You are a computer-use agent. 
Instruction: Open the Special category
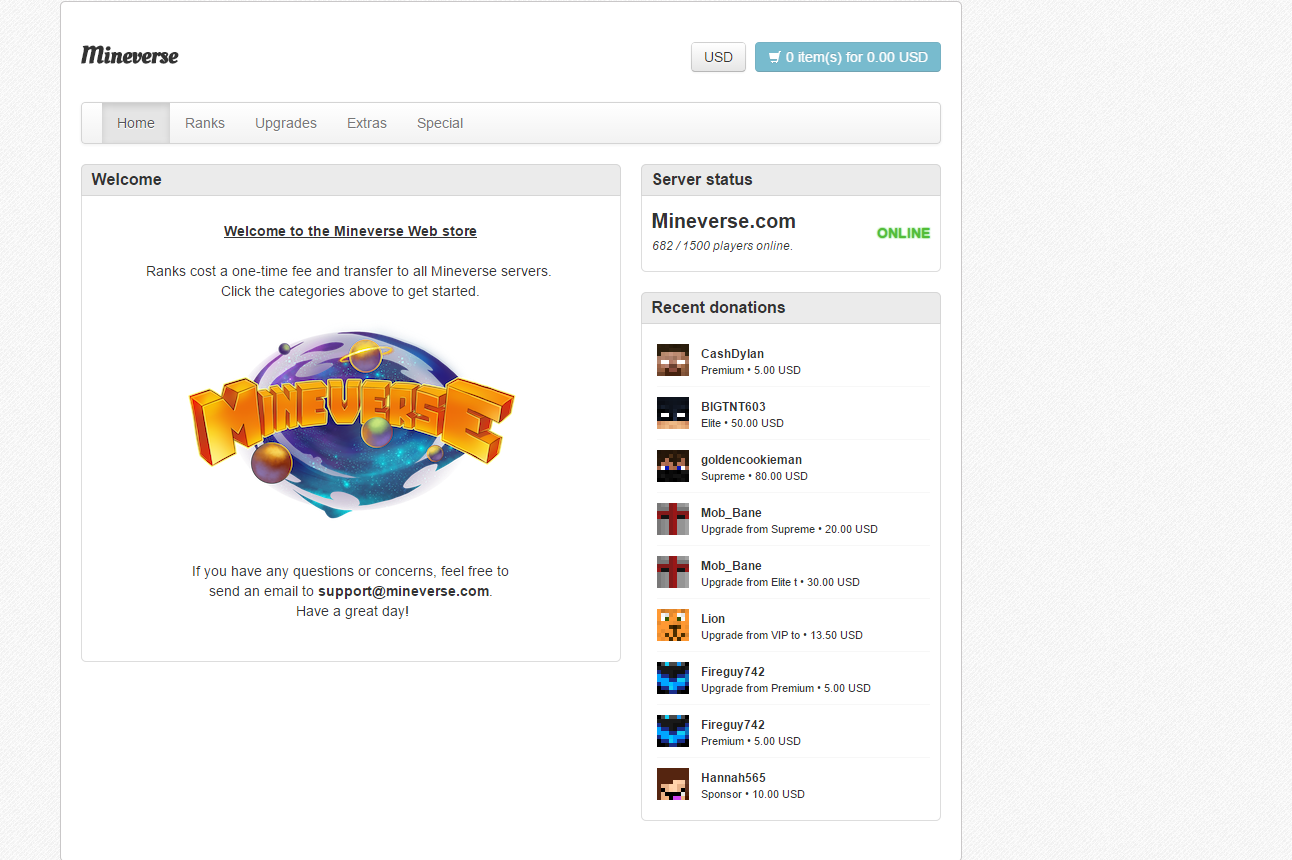point(440,123)
